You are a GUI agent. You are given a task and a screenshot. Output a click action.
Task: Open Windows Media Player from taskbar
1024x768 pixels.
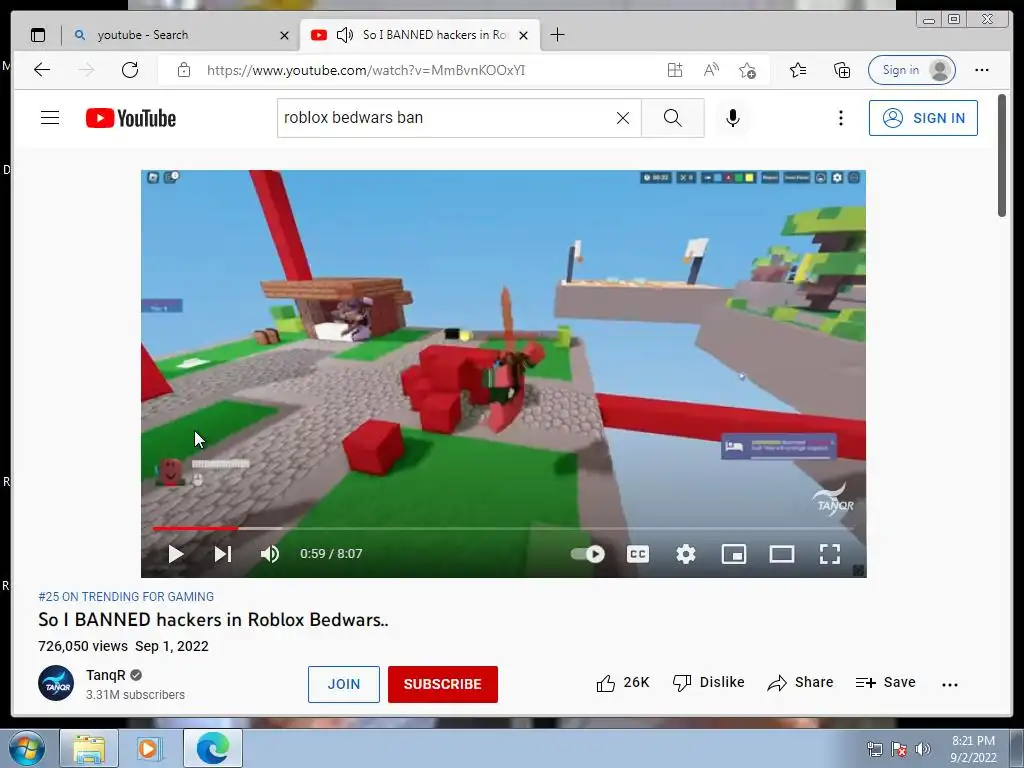click(149, 748)
